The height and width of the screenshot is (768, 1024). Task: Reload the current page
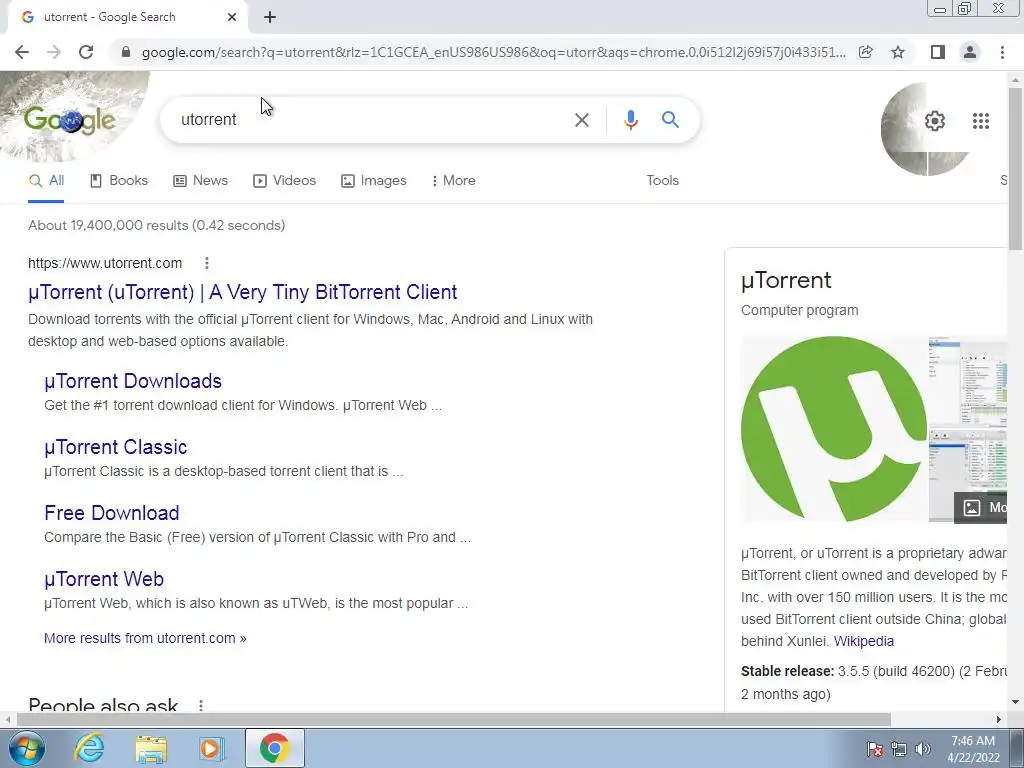tap(86, 52)
